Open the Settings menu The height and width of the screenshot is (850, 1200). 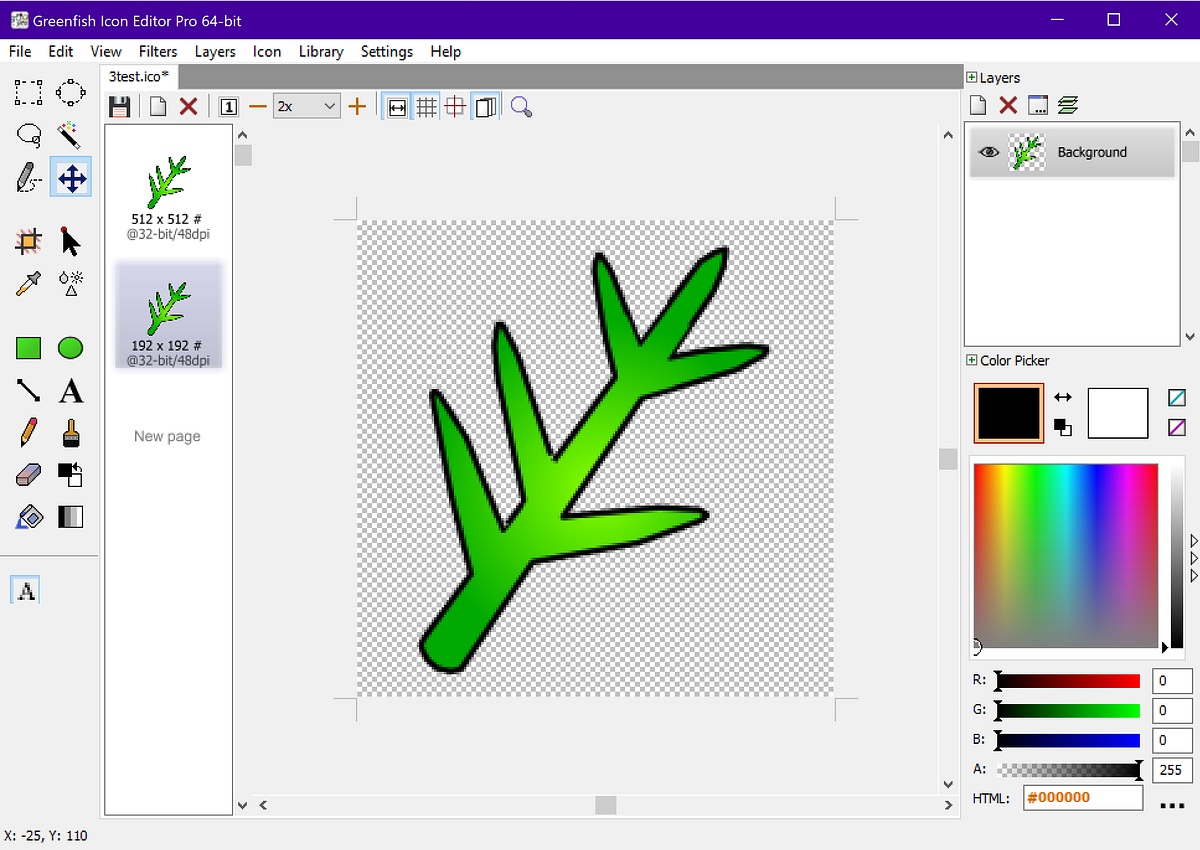[x=387, y=51]
